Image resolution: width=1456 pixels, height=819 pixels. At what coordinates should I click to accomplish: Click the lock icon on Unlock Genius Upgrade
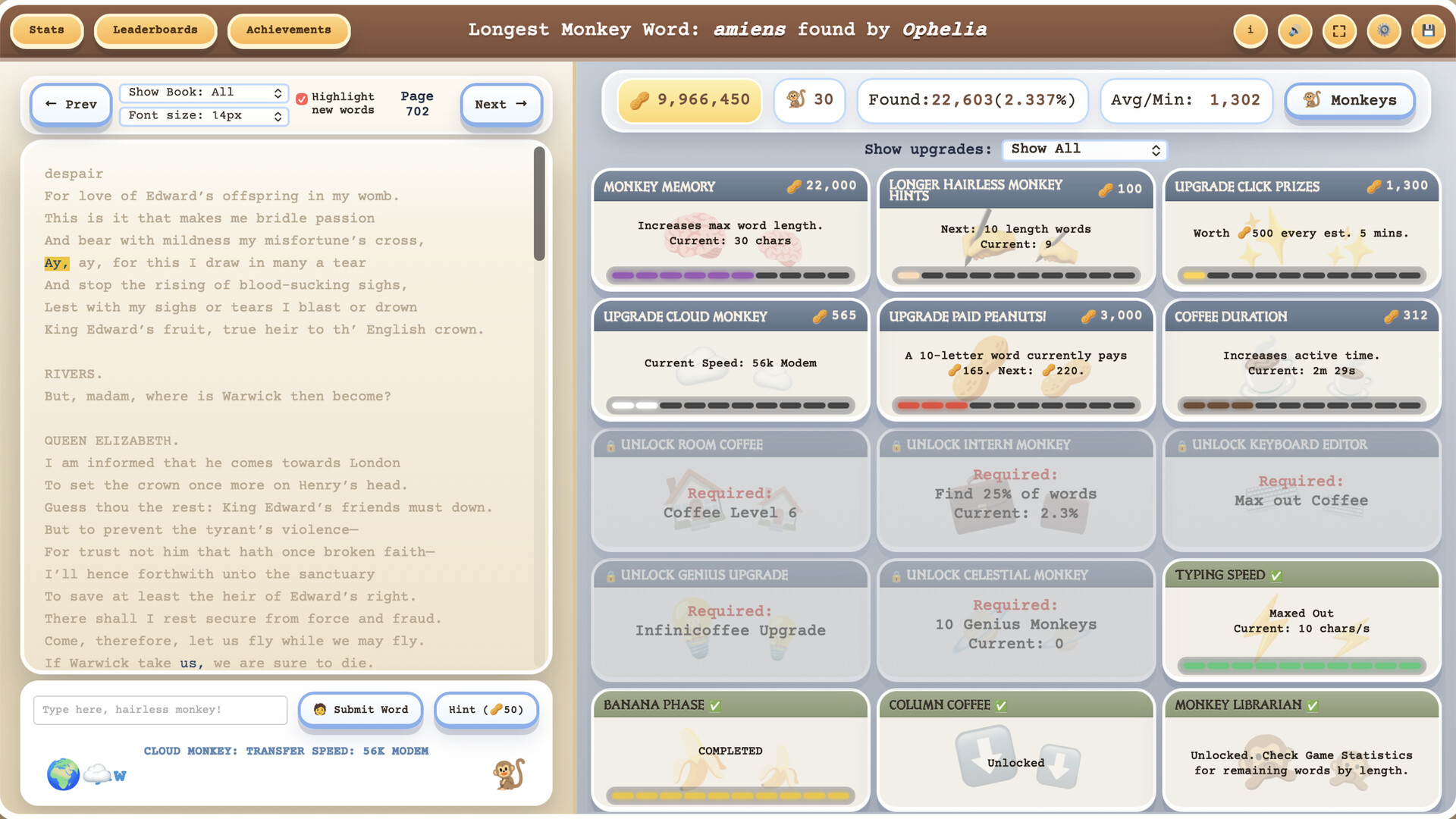(610, 576)
